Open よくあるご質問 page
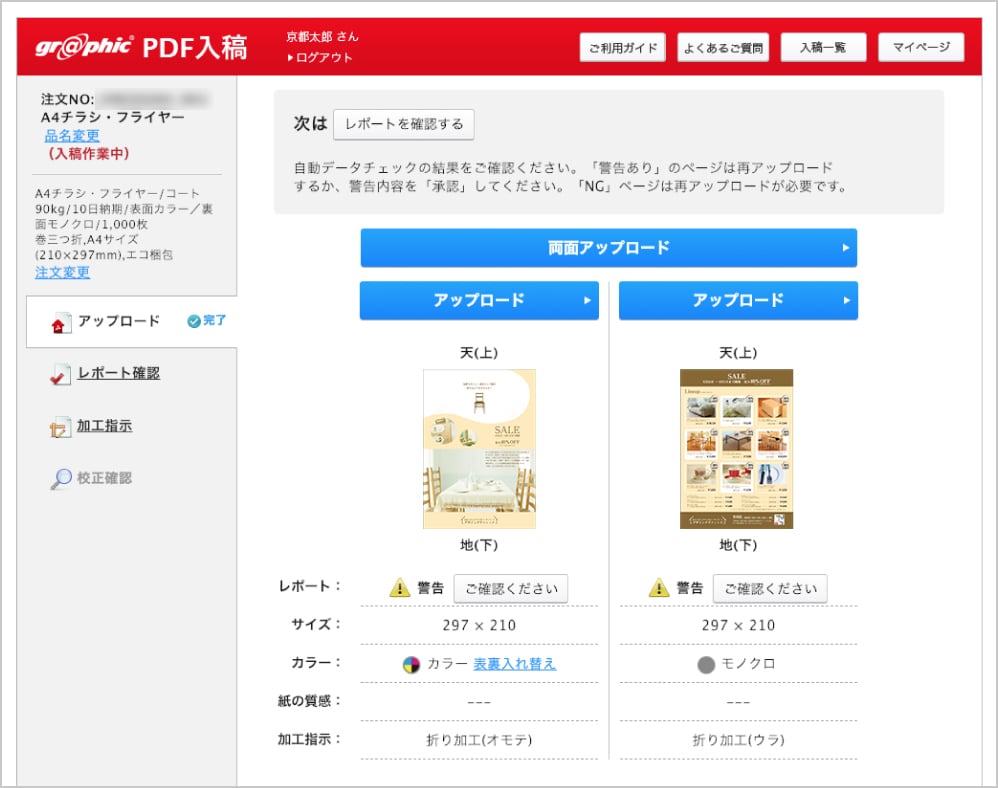The image size is (998, 788). tap(723, 47)
